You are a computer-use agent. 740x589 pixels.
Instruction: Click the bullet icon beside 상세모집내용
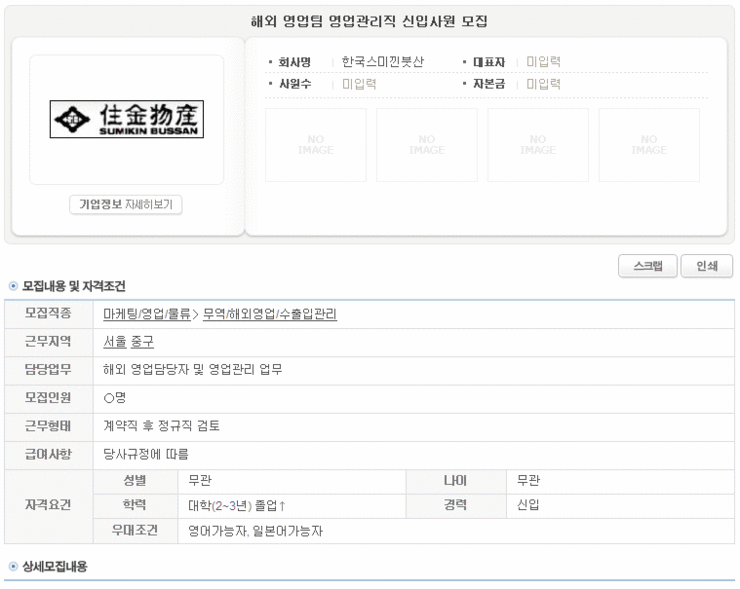tap(12, 567)
